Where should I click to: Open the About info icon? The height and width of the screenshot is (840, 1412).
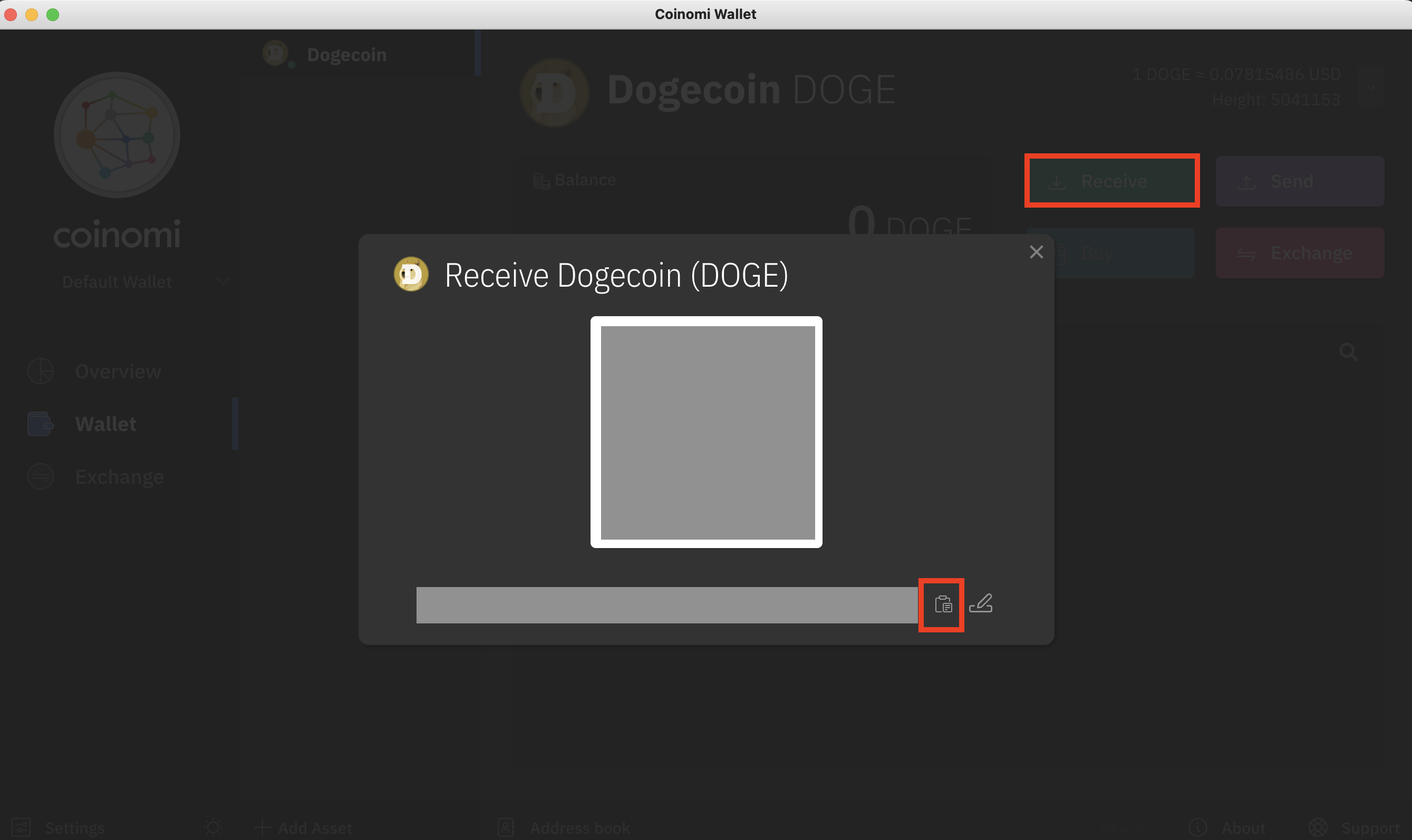1197,827
